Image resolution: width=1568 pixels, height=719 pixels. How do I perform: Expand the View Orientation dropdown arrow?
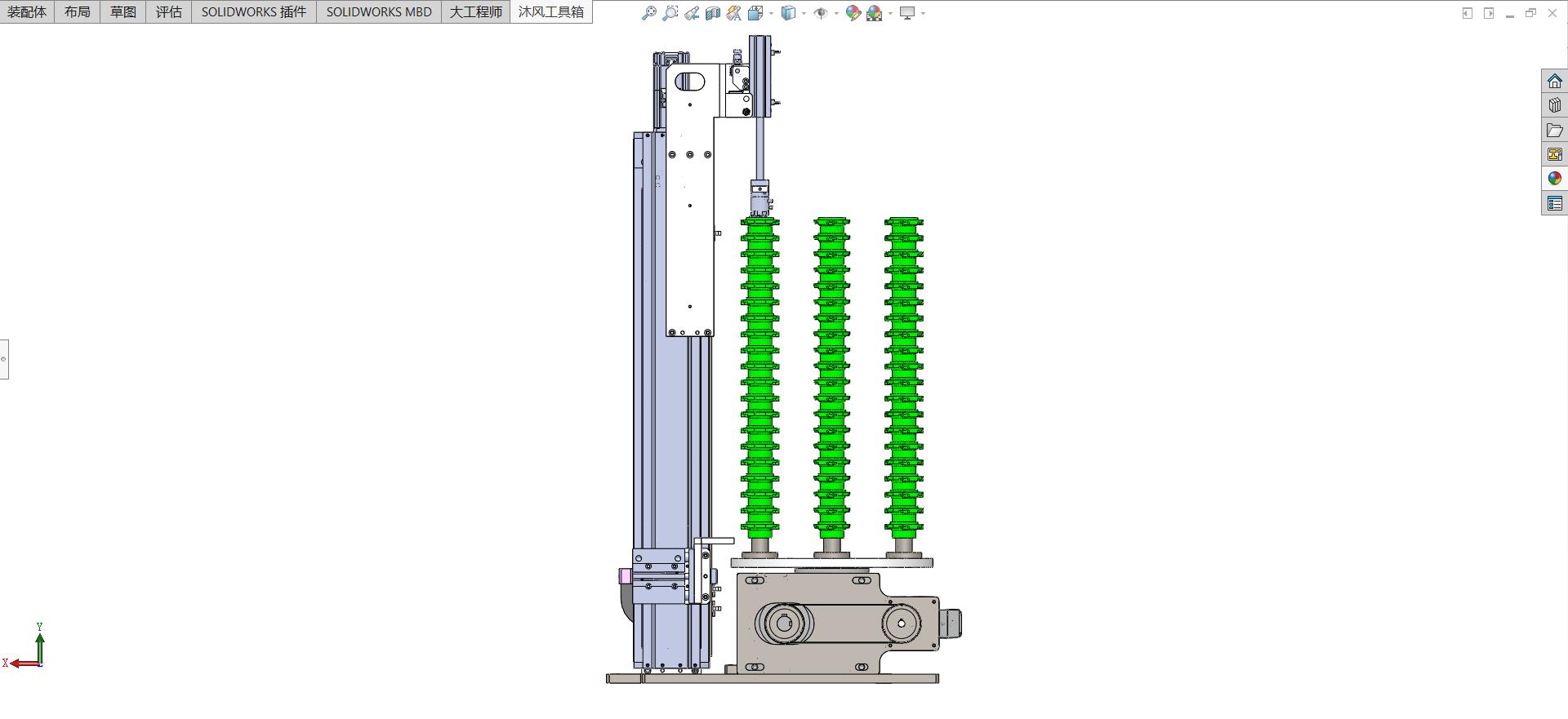tap(771, 13)
